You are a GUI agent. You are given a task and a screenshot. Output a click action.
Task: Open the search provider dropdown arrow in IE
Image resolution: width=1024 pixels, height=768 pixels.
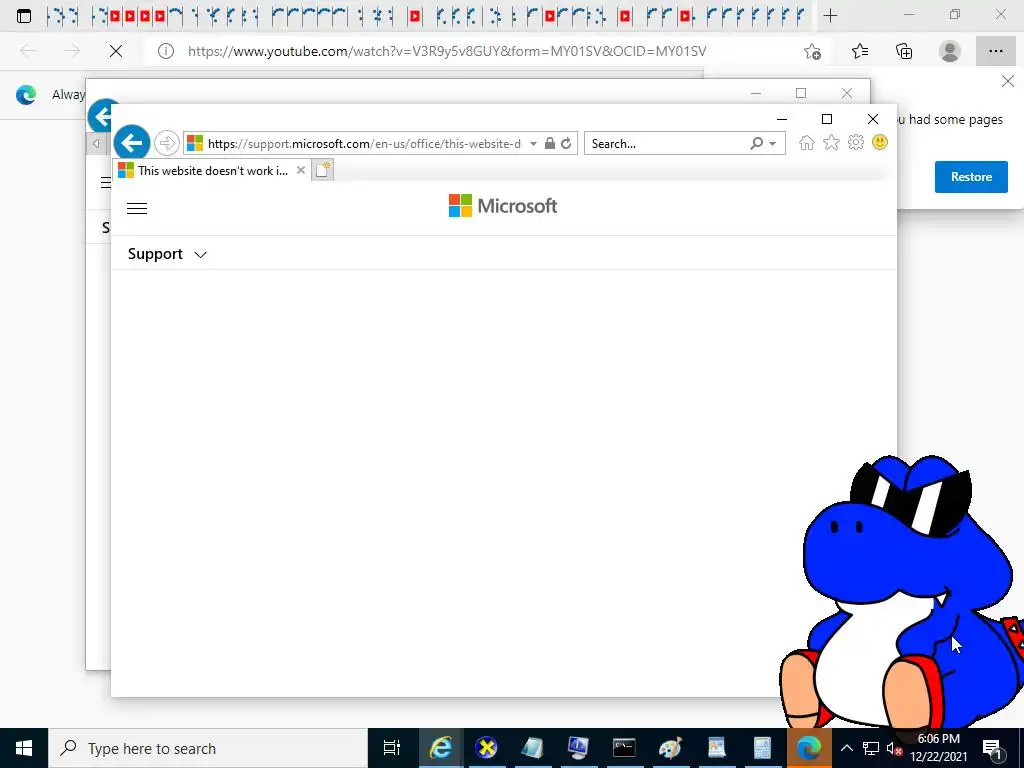point(773,144)
